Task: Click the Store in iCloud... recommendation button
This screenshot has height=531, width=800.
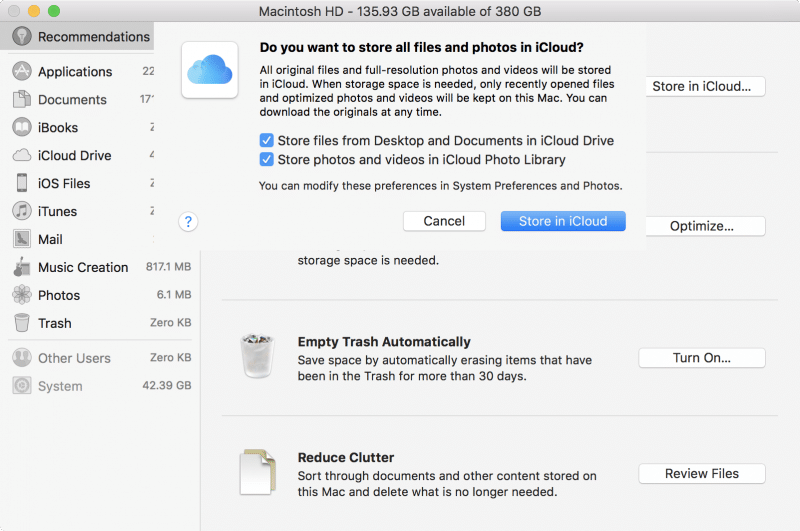Action: point(705,86)
